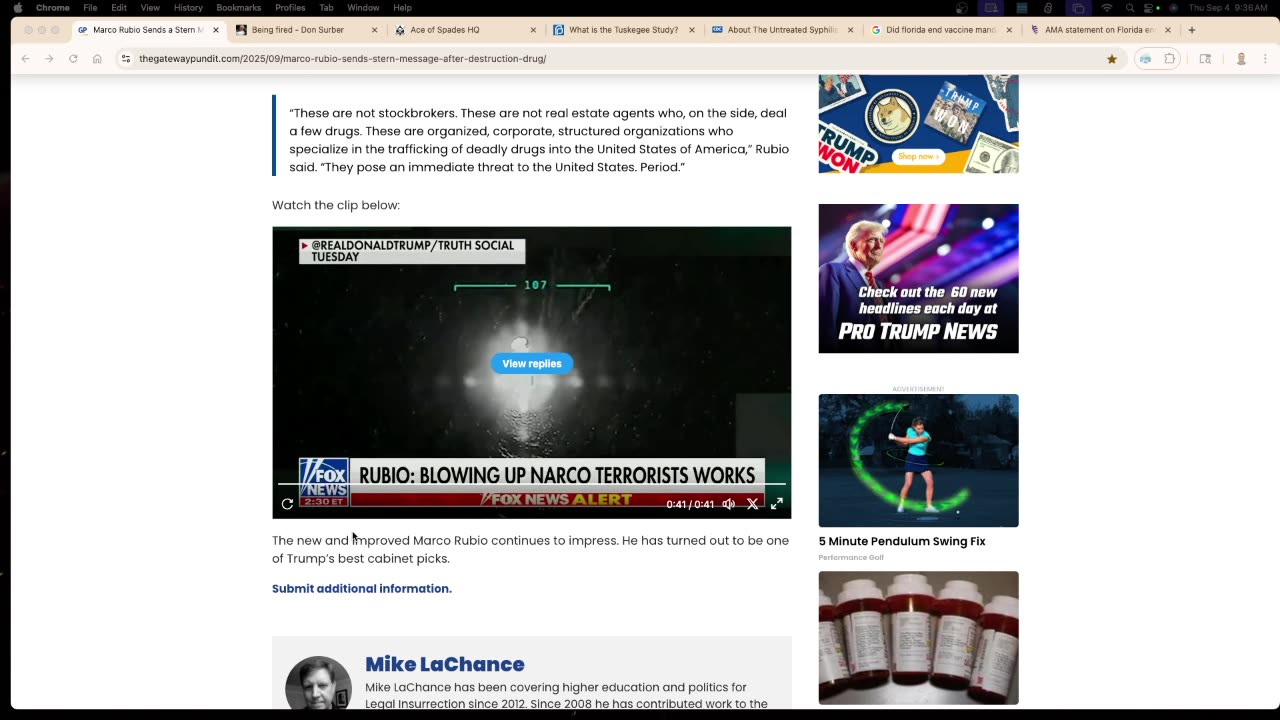Open the Window menu
This screenshot has width=1280, height=720.
[x=363, y=8]
